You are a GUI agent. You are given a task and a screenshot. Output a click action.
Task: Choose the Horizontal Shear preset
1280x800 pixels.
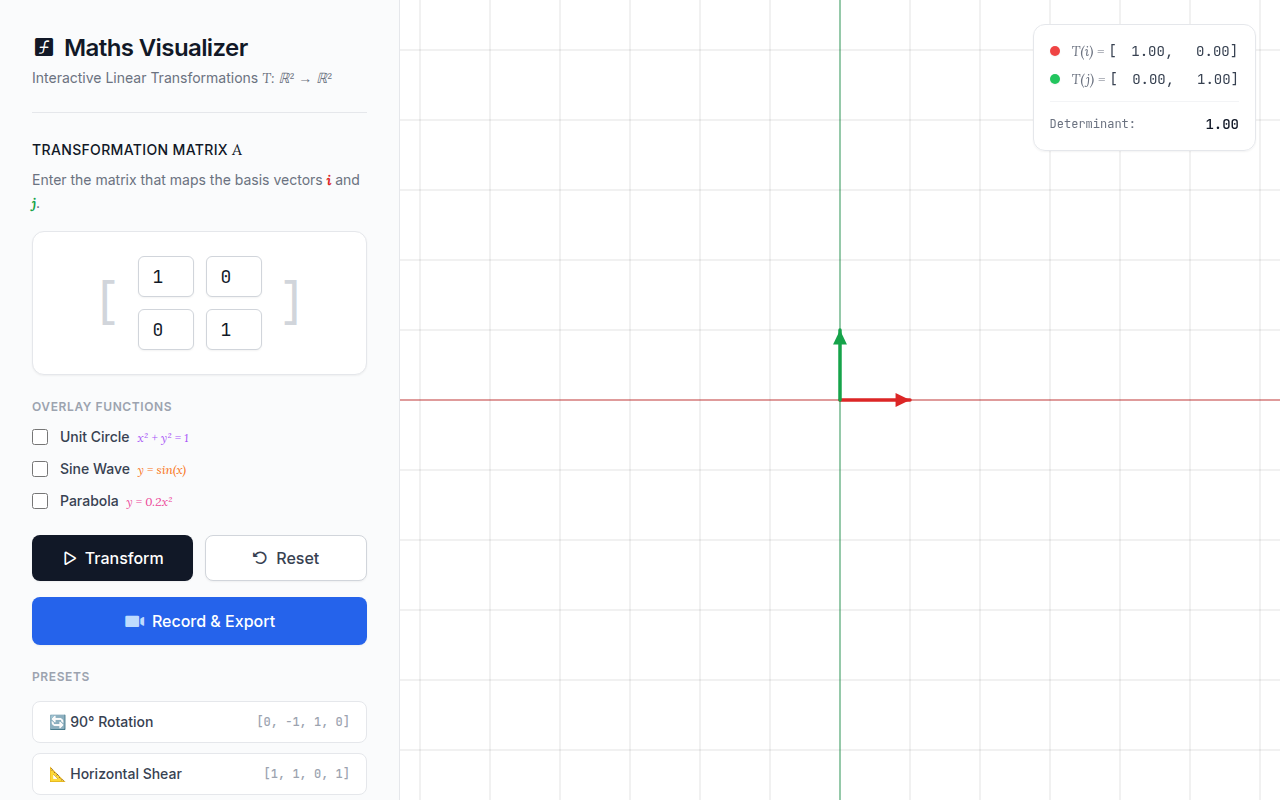coord(199,774)
